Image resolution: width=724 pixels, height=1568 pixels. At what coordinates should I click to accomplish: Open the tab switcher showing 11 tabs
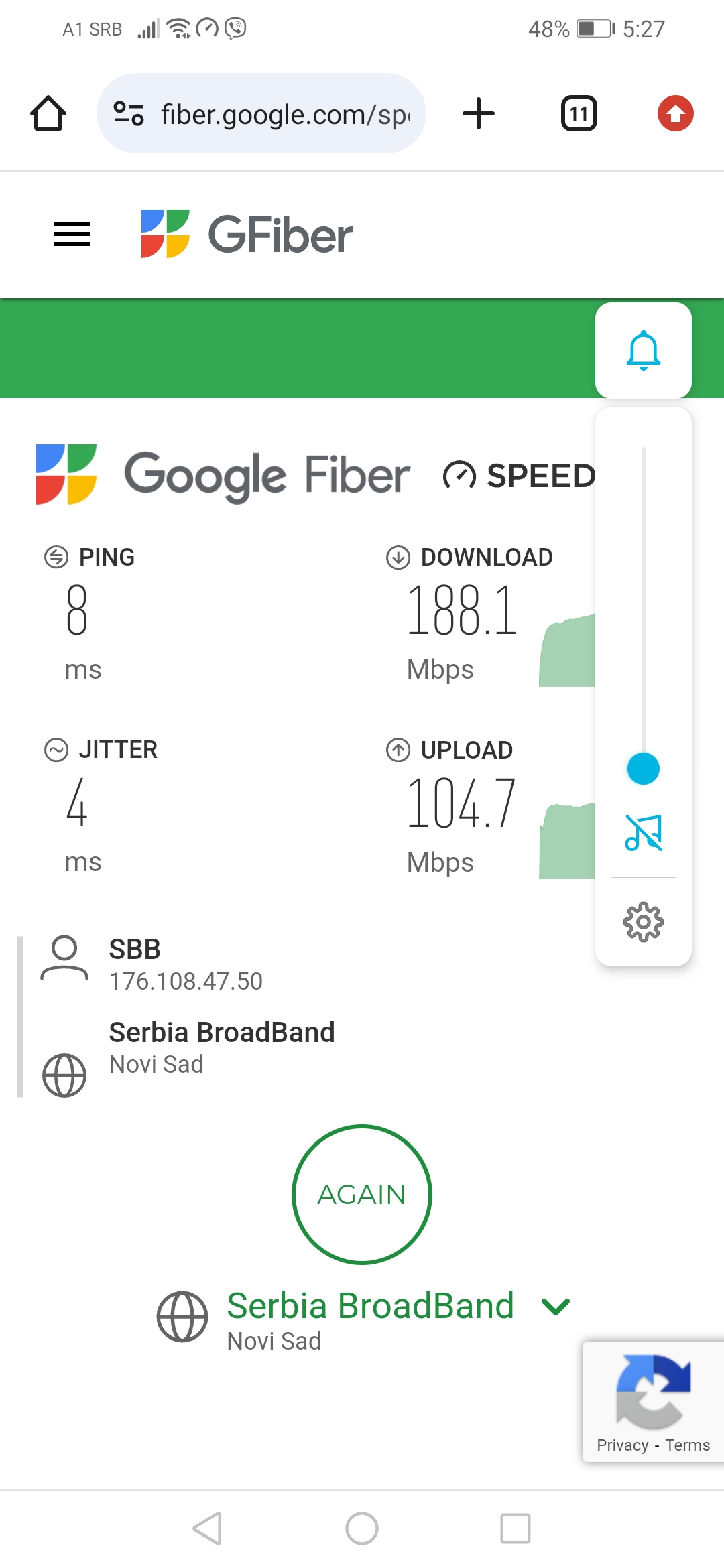(579, 113)
